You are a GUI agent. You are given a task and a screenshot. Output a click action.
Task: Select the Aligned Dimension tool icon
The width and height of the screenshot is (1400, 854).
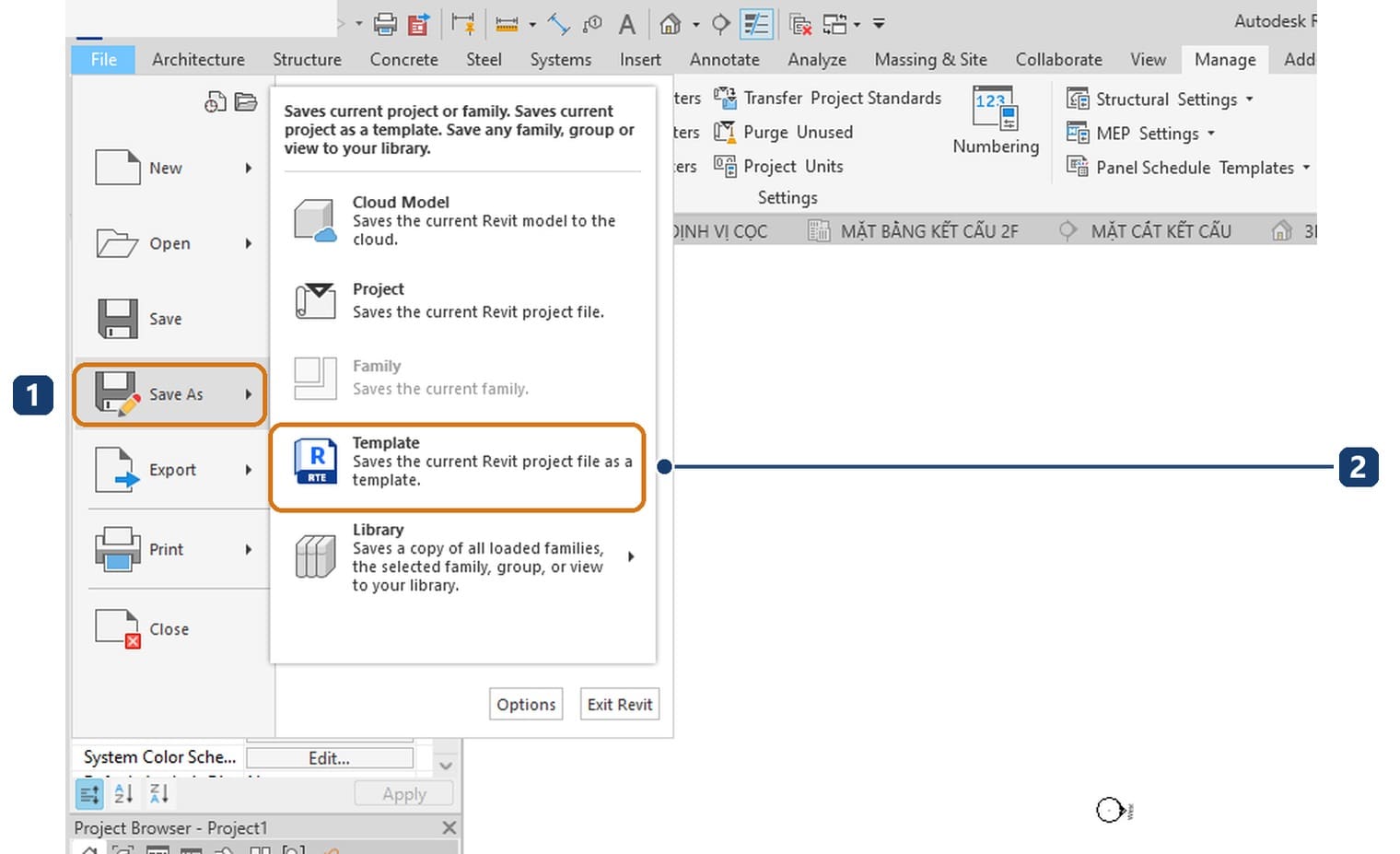(x=558, y=24)
